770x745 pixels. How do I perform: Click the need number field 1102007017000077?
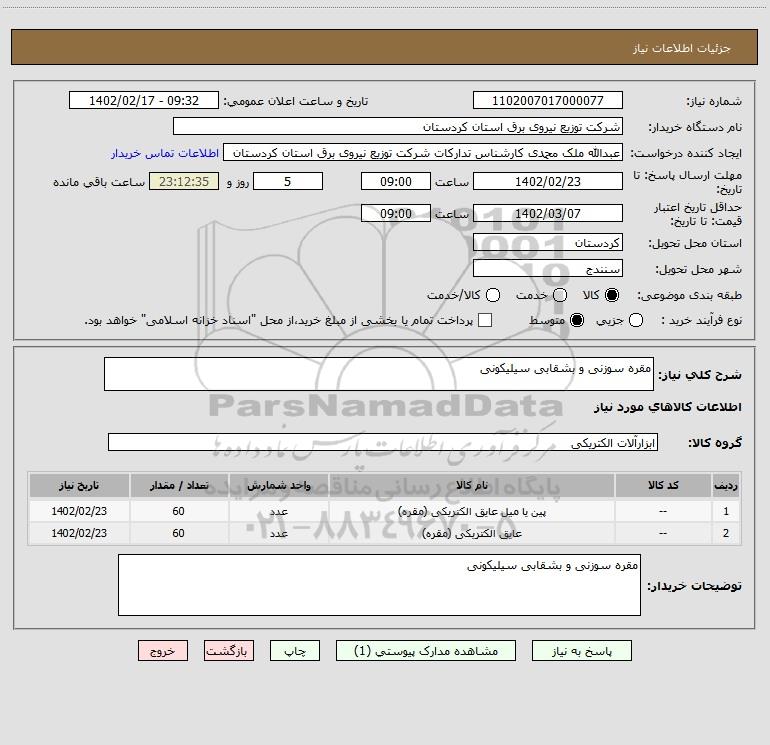548,100
